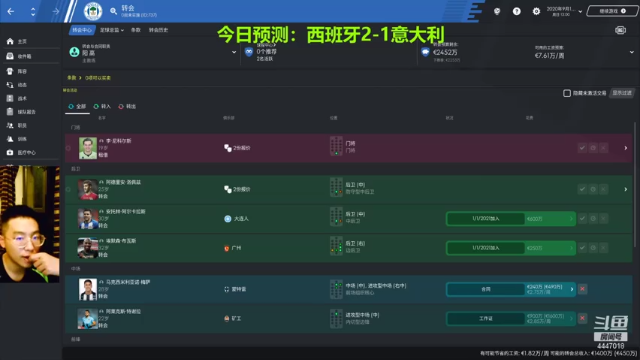The height and width of the screenshot is (360, 640).
Task: Open the history up-down stepper
Action: [x=33, y=11]
